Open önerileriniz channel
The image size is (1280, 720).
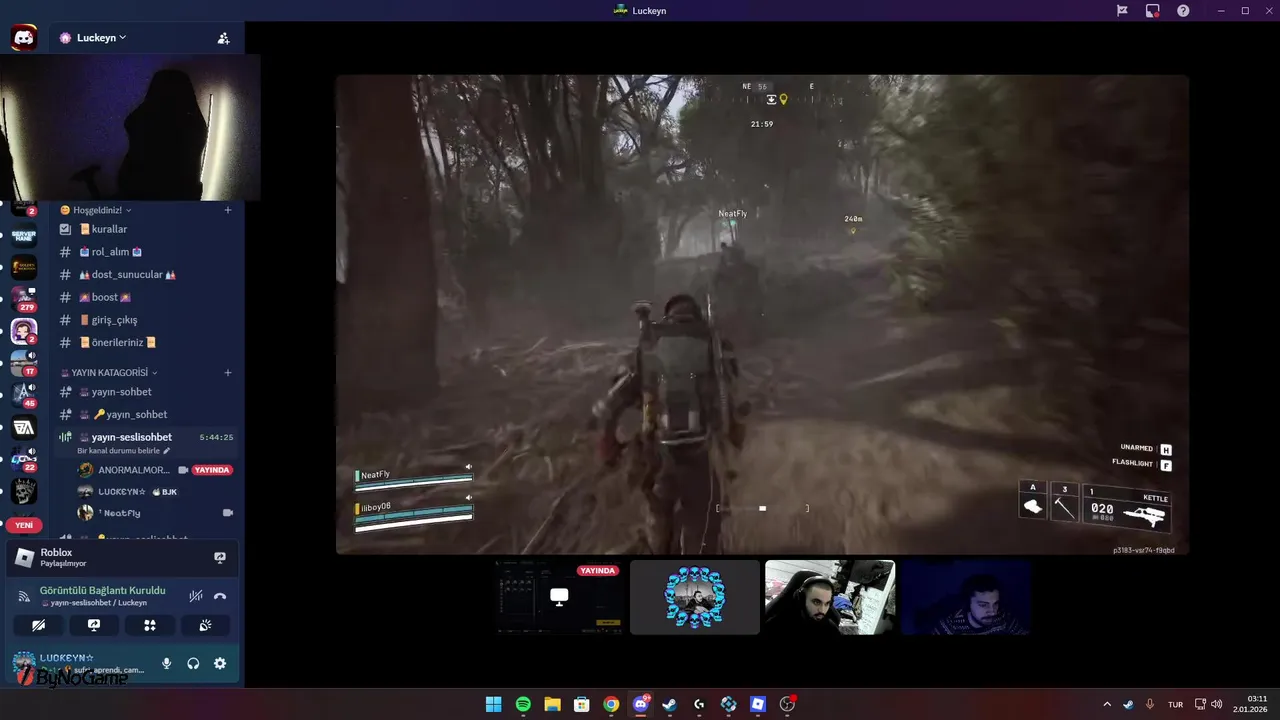tap(147, 342)
